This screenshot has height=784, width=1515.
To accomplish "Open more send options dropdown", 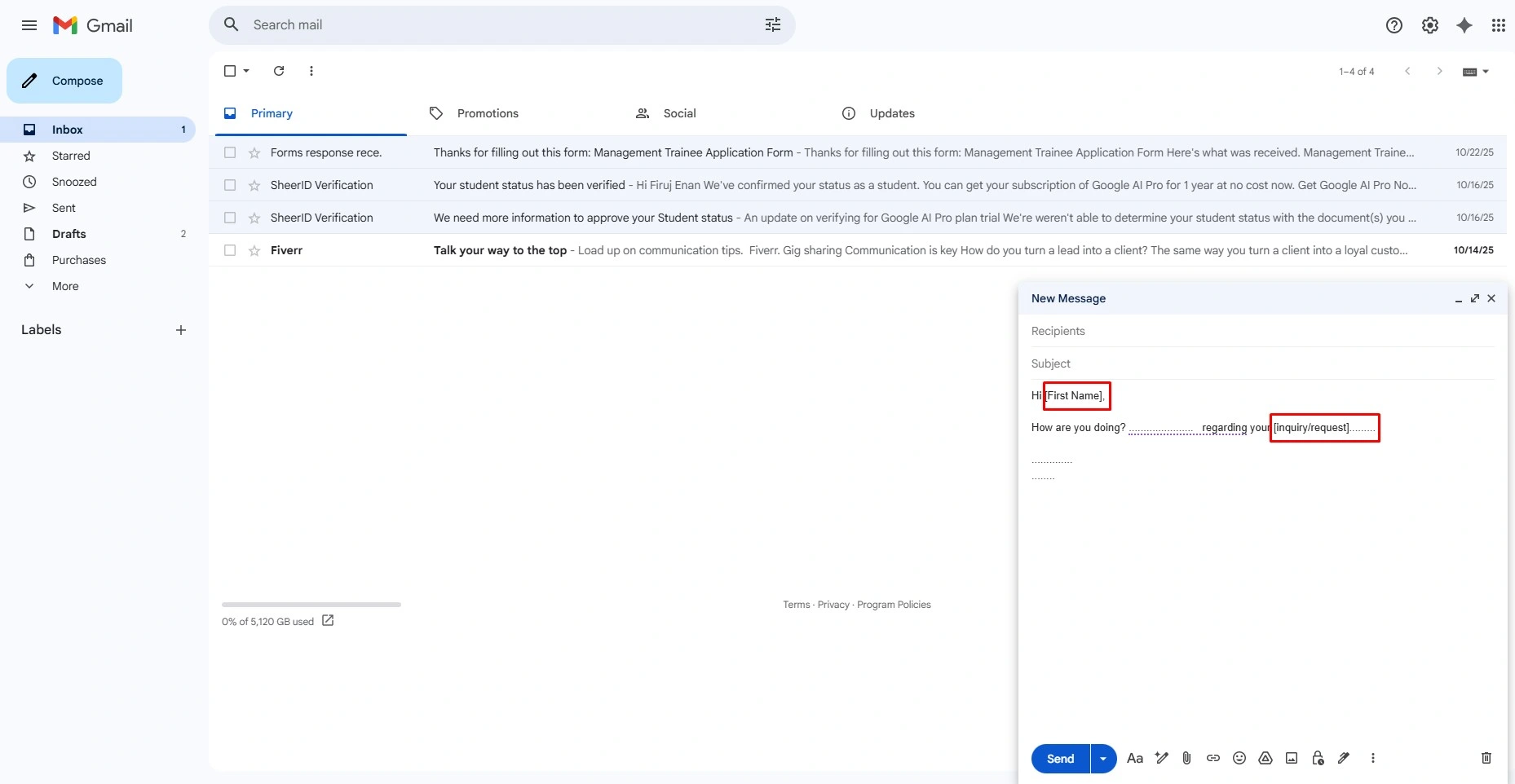I will (x=1103, y=759).
